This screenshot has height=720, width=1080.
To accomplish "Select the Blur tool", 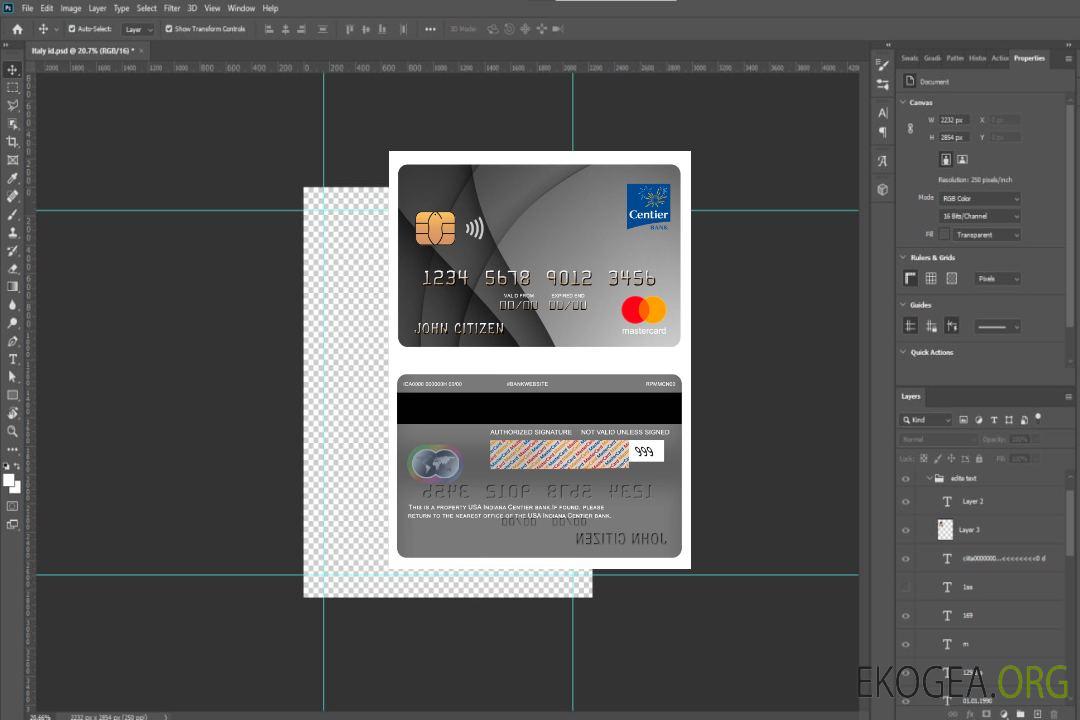I will (x=12, y=305).
